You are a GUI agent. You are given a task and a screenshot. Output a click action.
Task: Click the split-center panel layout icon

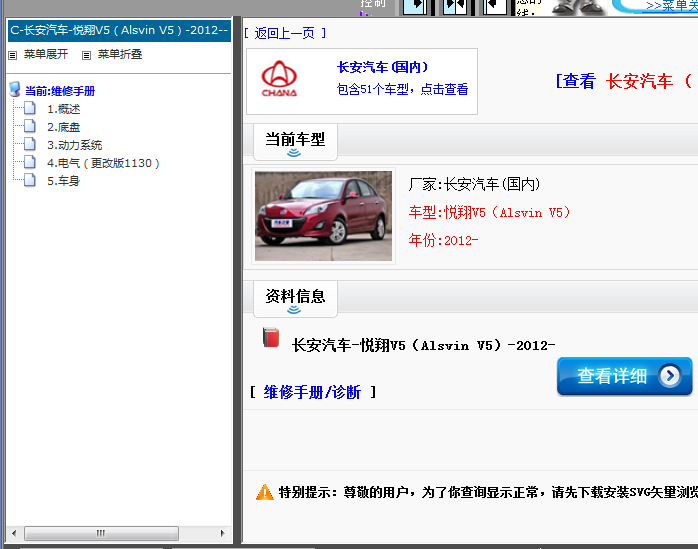click(455, 6)
